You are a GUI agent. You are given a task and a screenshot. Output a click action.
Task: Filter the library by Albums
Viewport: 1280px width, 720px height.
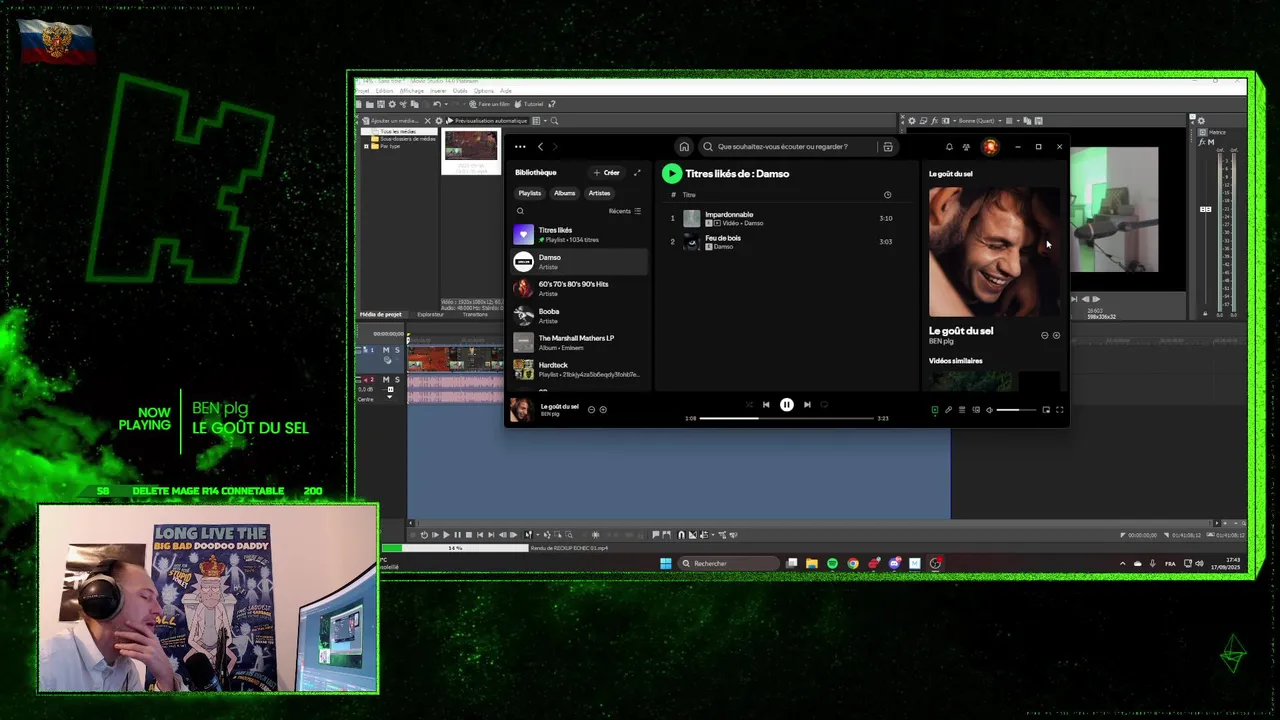[565, 193]
